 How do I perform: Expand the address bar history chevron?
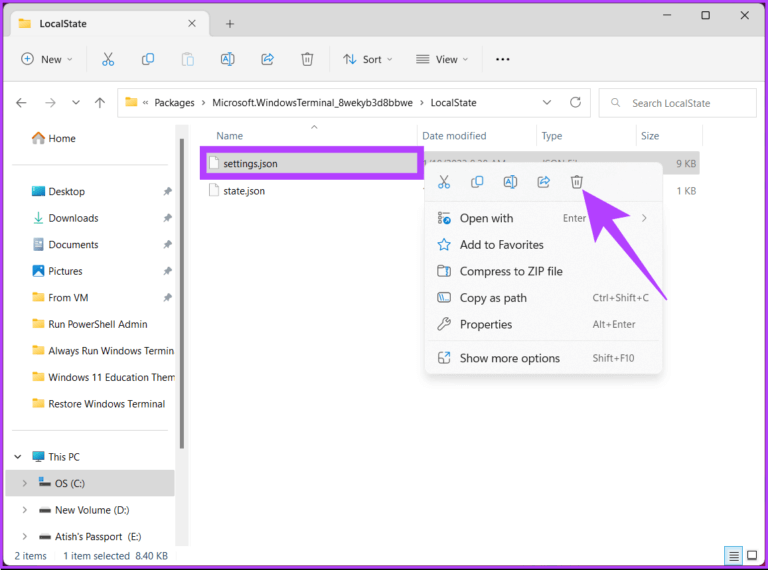547,102
